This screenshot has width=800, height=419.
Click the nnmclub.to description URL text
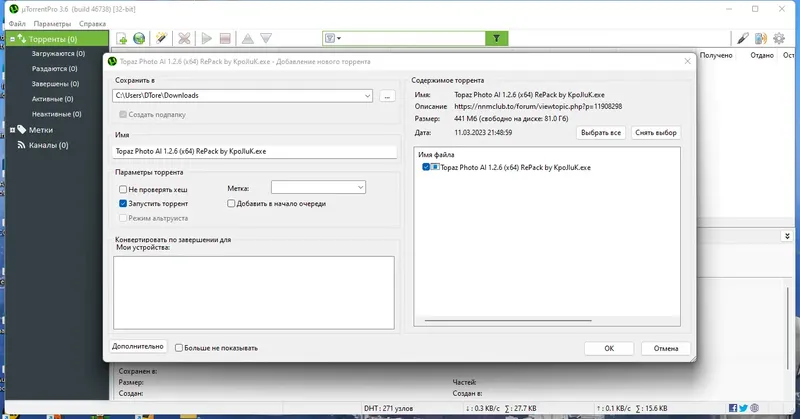538,107
